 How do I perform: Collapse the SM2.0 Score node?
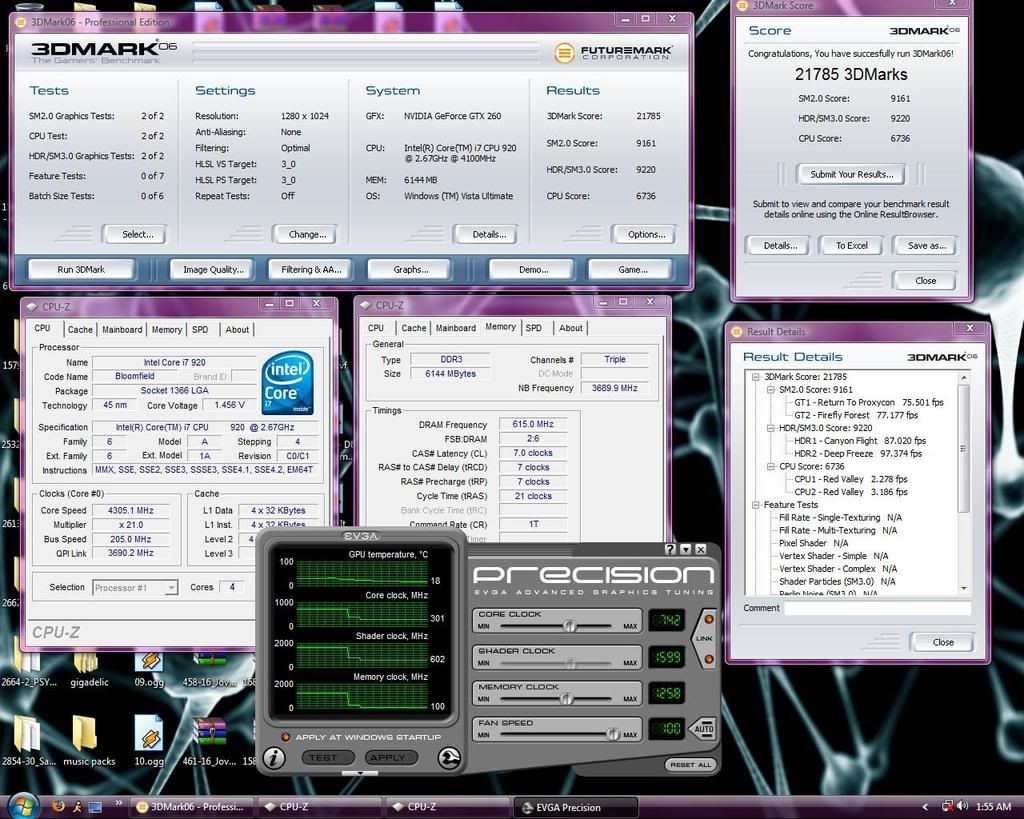771,389
